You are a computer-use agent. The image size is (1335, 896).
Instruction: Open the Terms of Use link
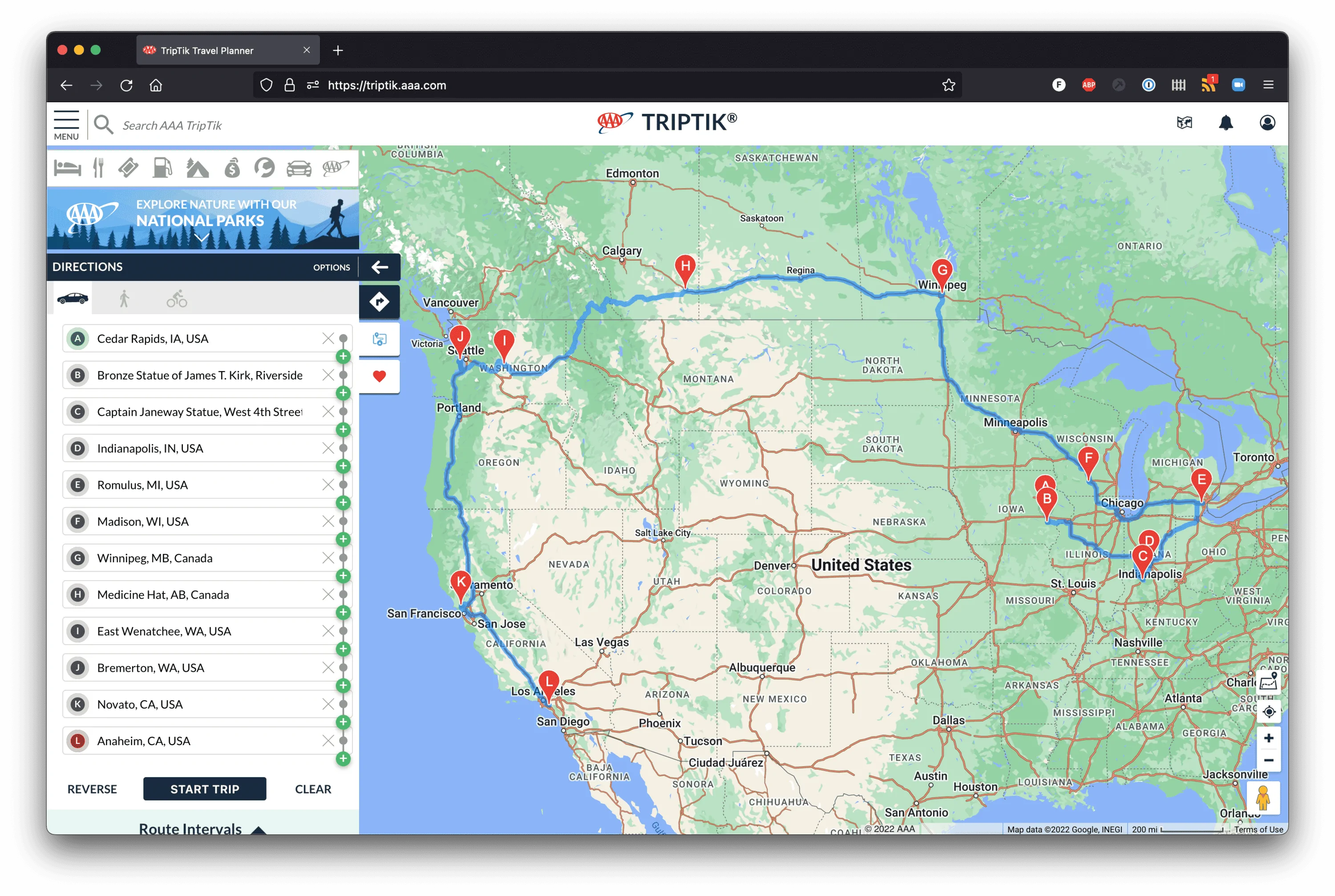(1258, 829)
